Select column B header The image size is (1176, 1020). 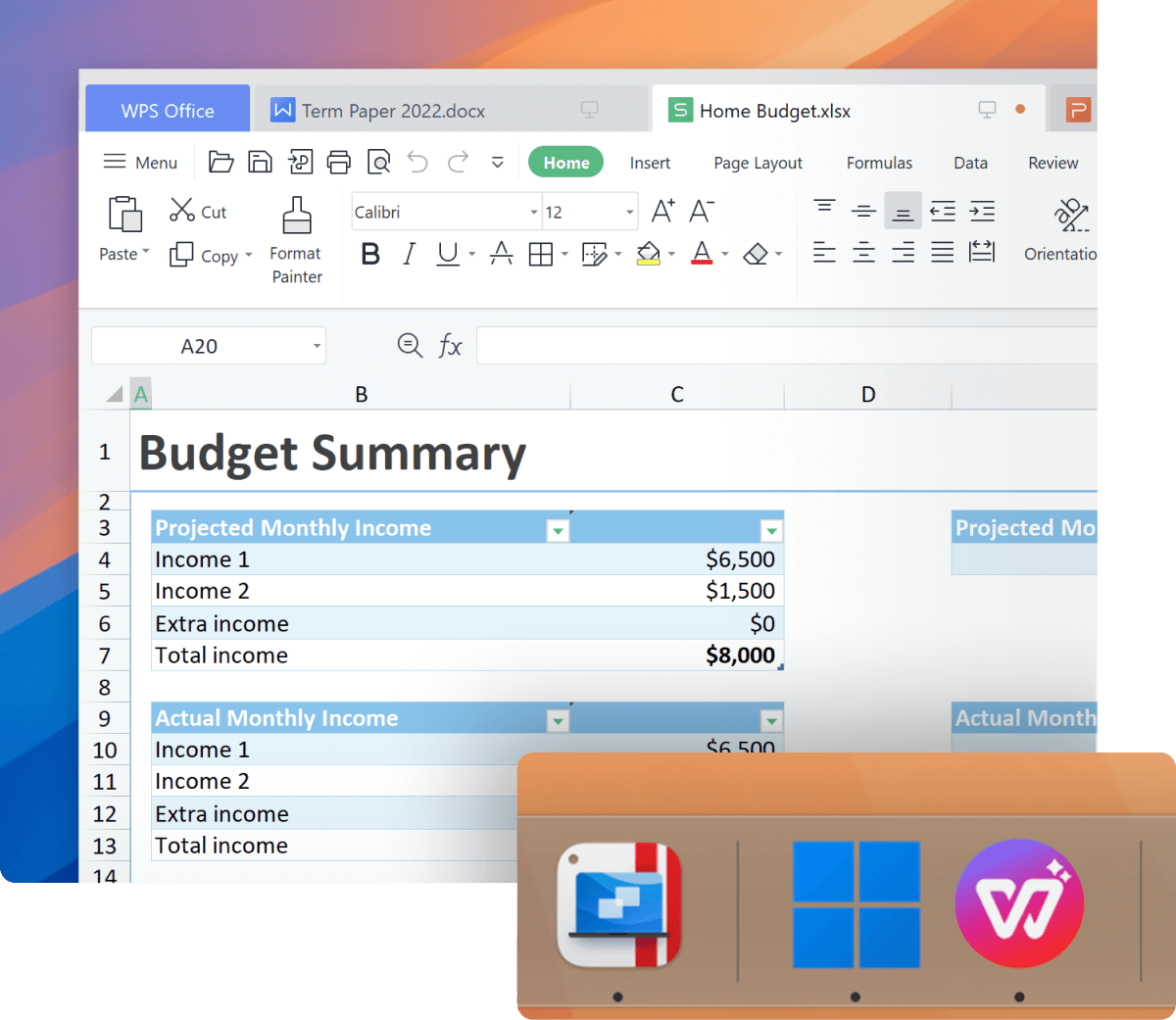(361, 394)
